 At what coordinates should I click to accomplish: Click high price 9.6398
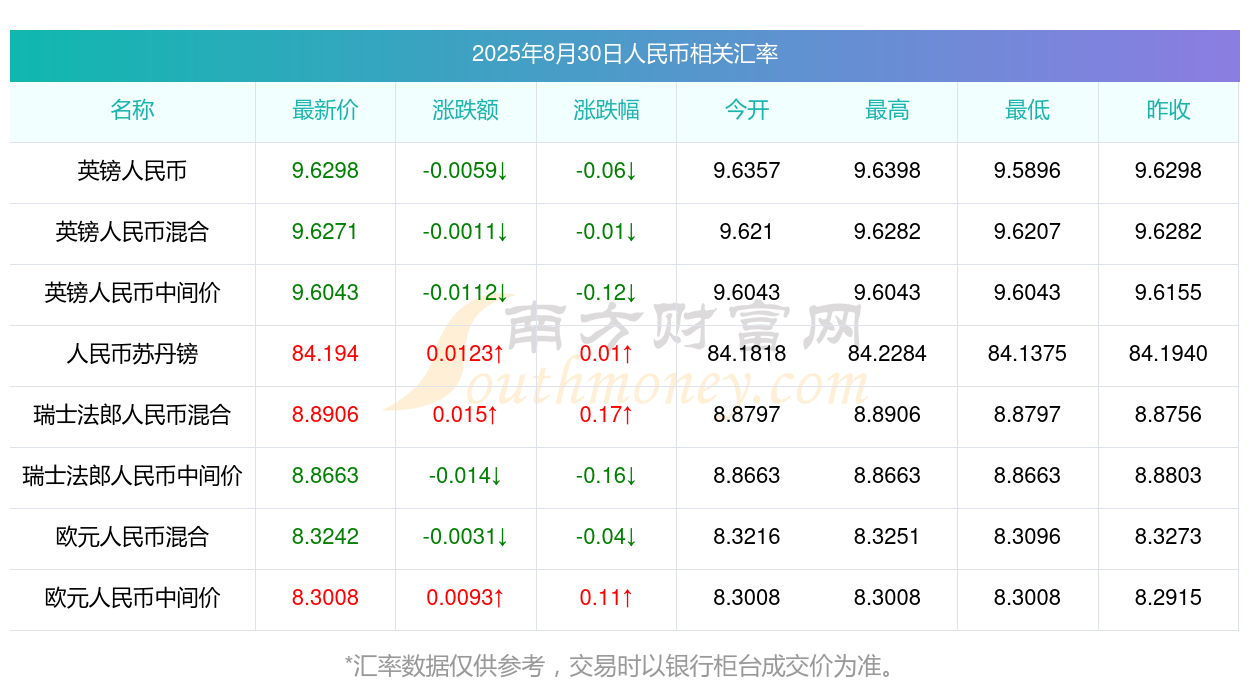887,171
